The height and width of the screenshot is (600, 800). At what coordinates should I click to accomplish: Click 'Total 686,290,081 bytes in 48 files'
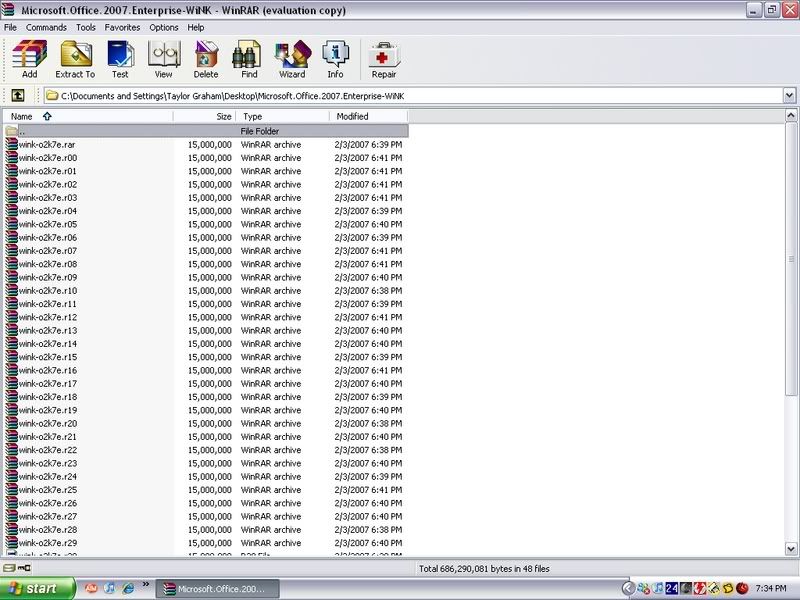pyautogui.click(x=484, y=568)
